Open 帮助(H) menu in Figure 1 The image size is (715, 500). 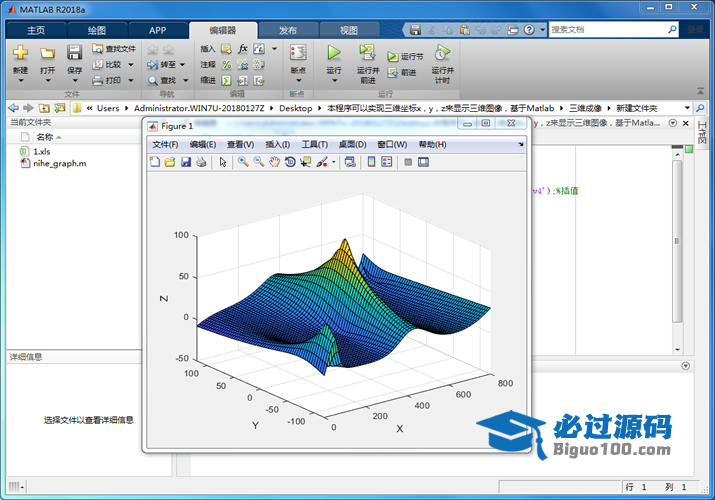click(x=432, y=144)
